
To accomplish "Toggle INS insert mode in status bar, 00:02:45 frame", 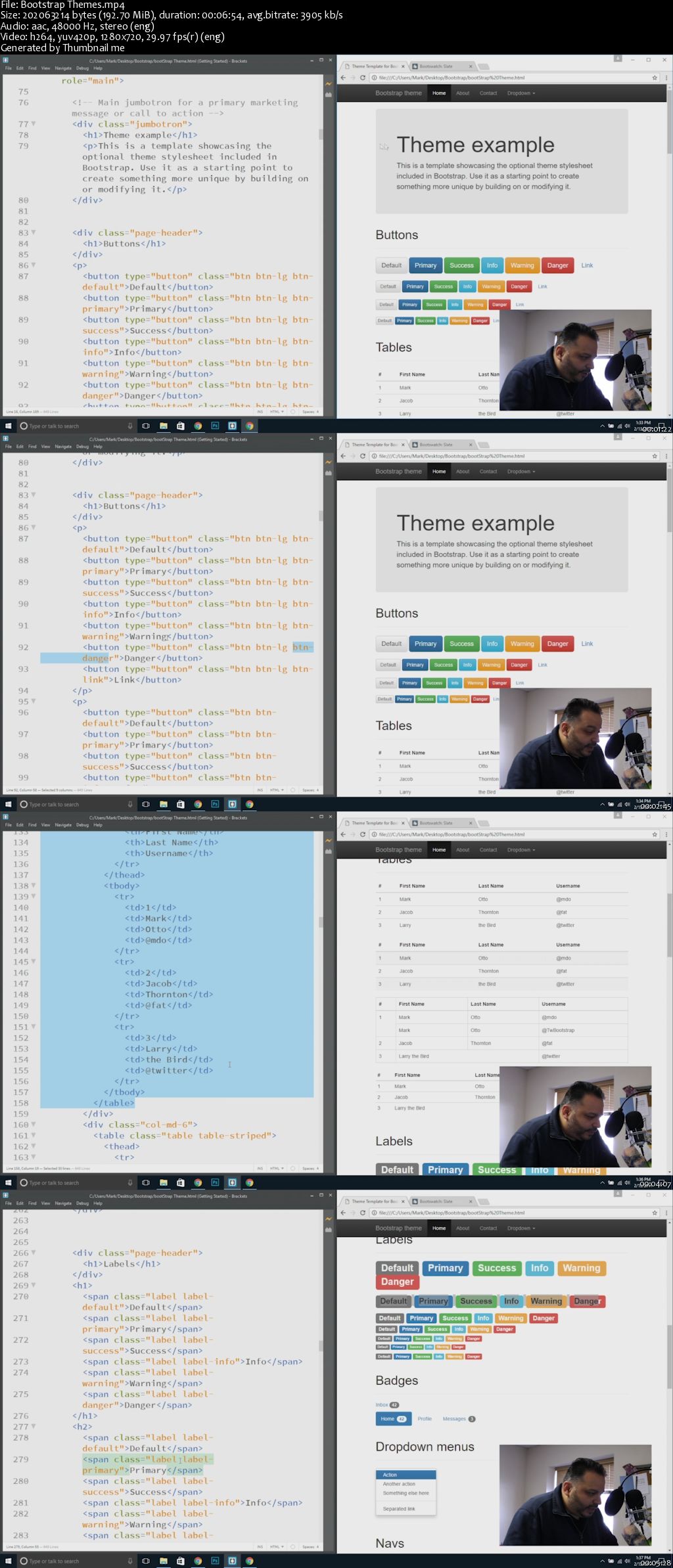I will tap(260, 790).
